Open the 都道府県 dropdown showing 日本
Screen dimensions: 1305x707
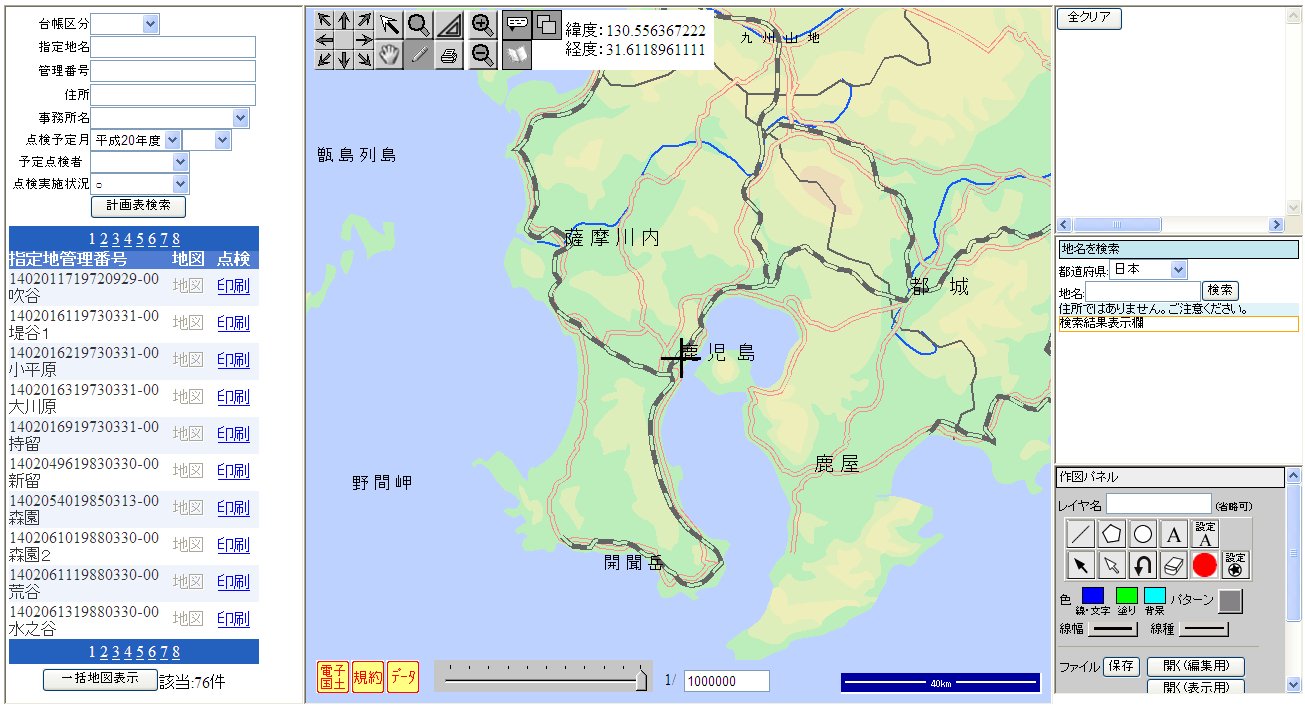click(x=1177, y=270)
